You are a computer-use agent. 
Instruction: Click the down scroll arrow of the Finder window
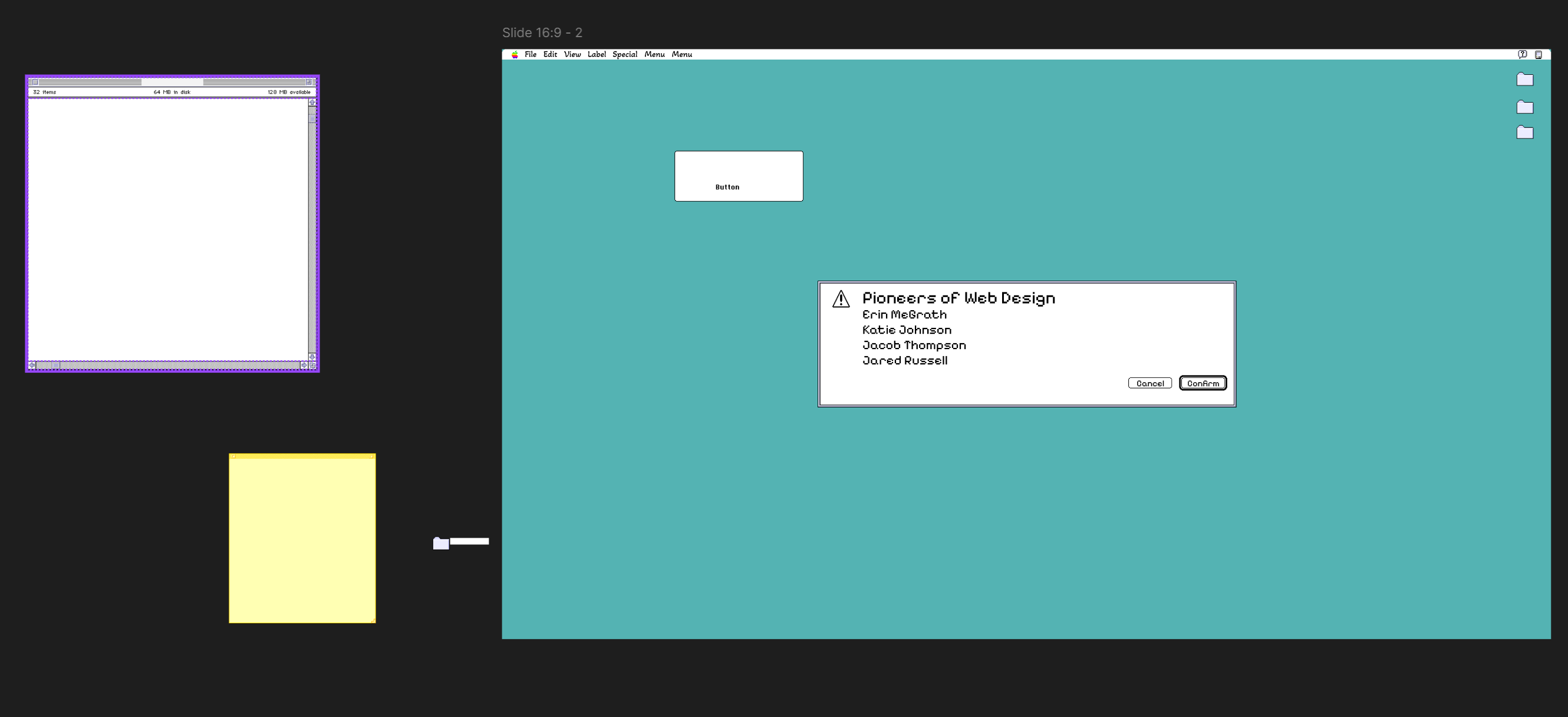point(312,357)
